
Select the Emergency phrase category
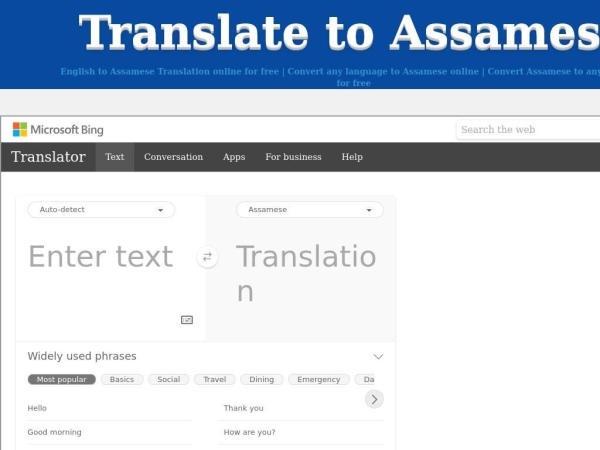pos(319,379)
